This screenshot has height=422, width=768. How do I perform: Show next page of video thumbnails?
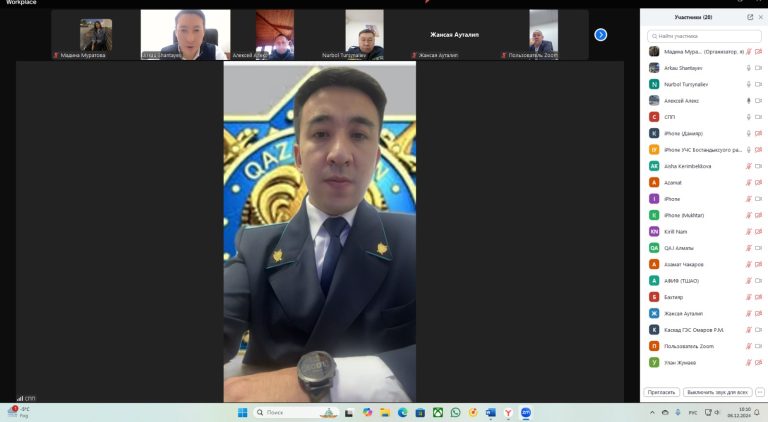coord(600,35)
